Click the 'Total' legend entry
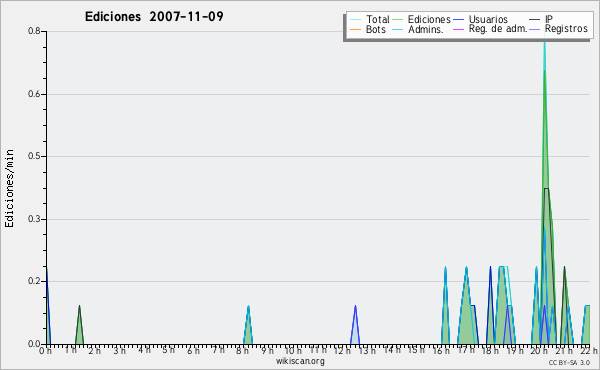 click(370, 19)
